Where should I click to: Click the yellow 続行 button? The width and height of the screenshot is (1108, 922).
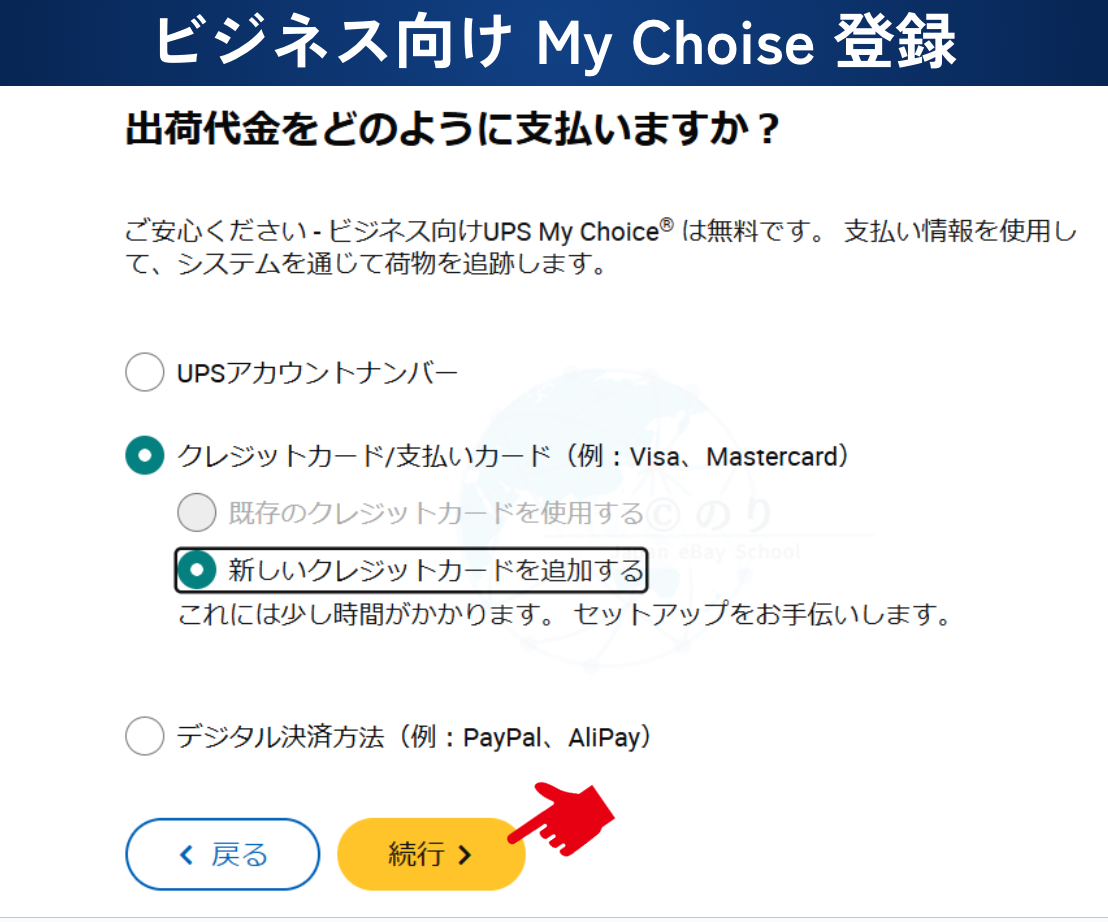point(431,854)
